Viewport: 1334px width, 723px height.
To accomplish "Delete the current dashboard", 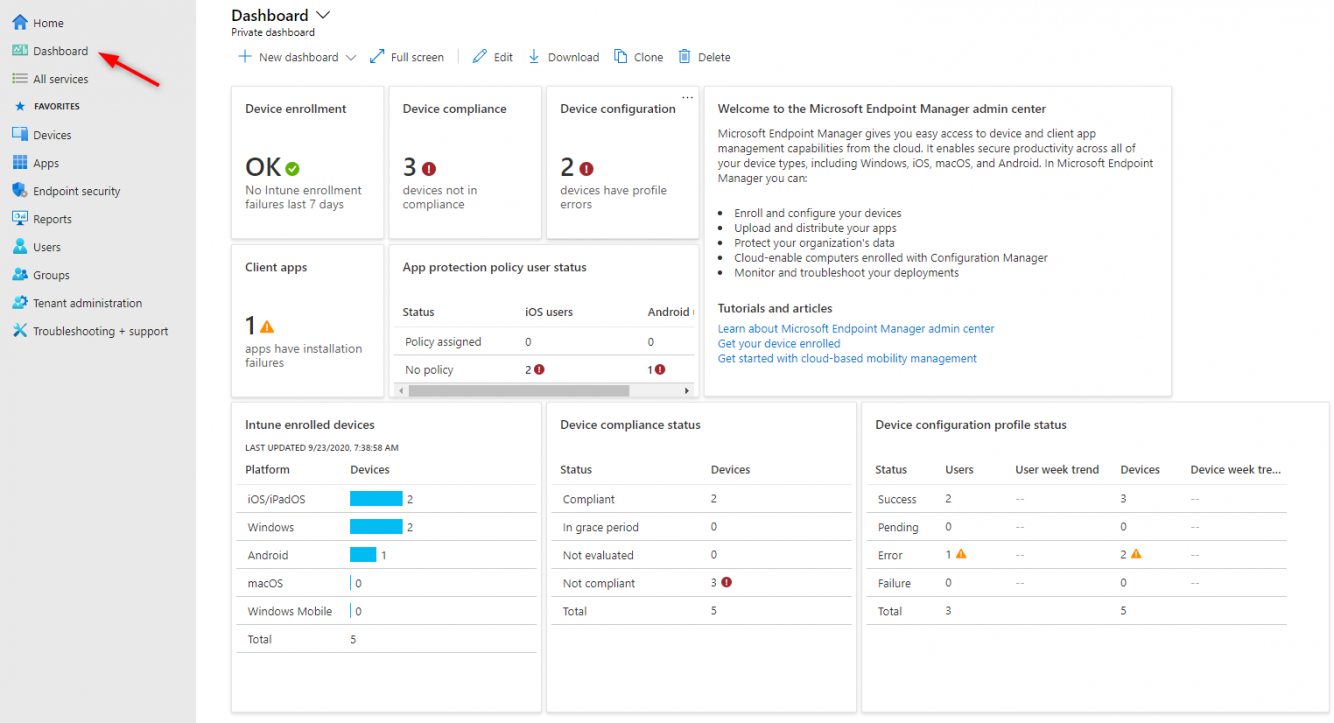I will 704,57.
